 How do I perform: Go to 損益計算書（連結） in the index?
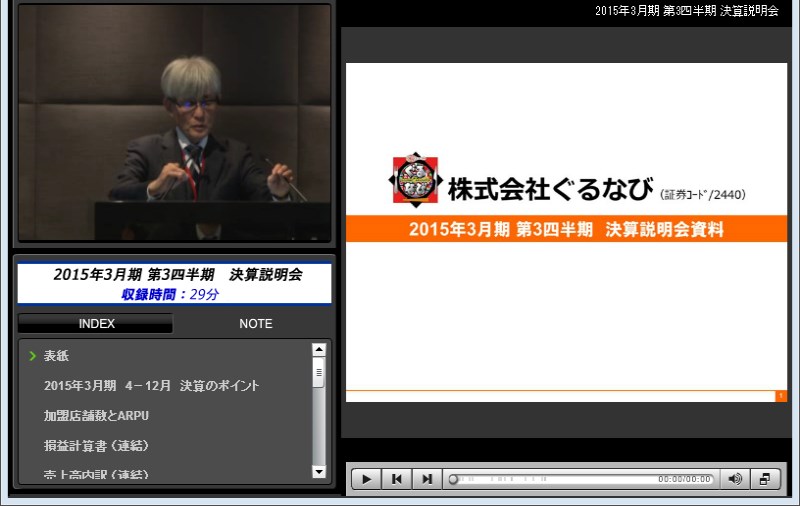96,446
